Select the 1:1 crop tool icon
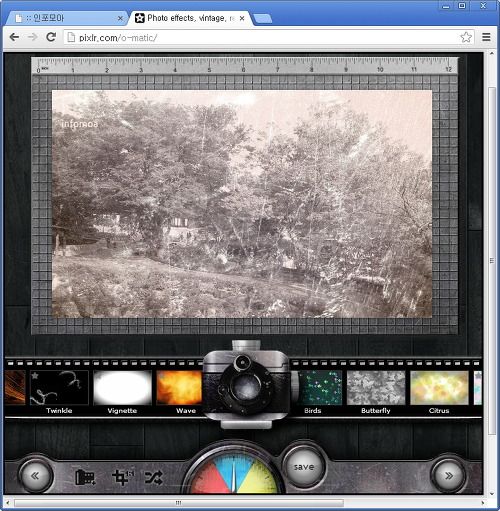Viewport: 500px width, 511px height. click(122, 477)
